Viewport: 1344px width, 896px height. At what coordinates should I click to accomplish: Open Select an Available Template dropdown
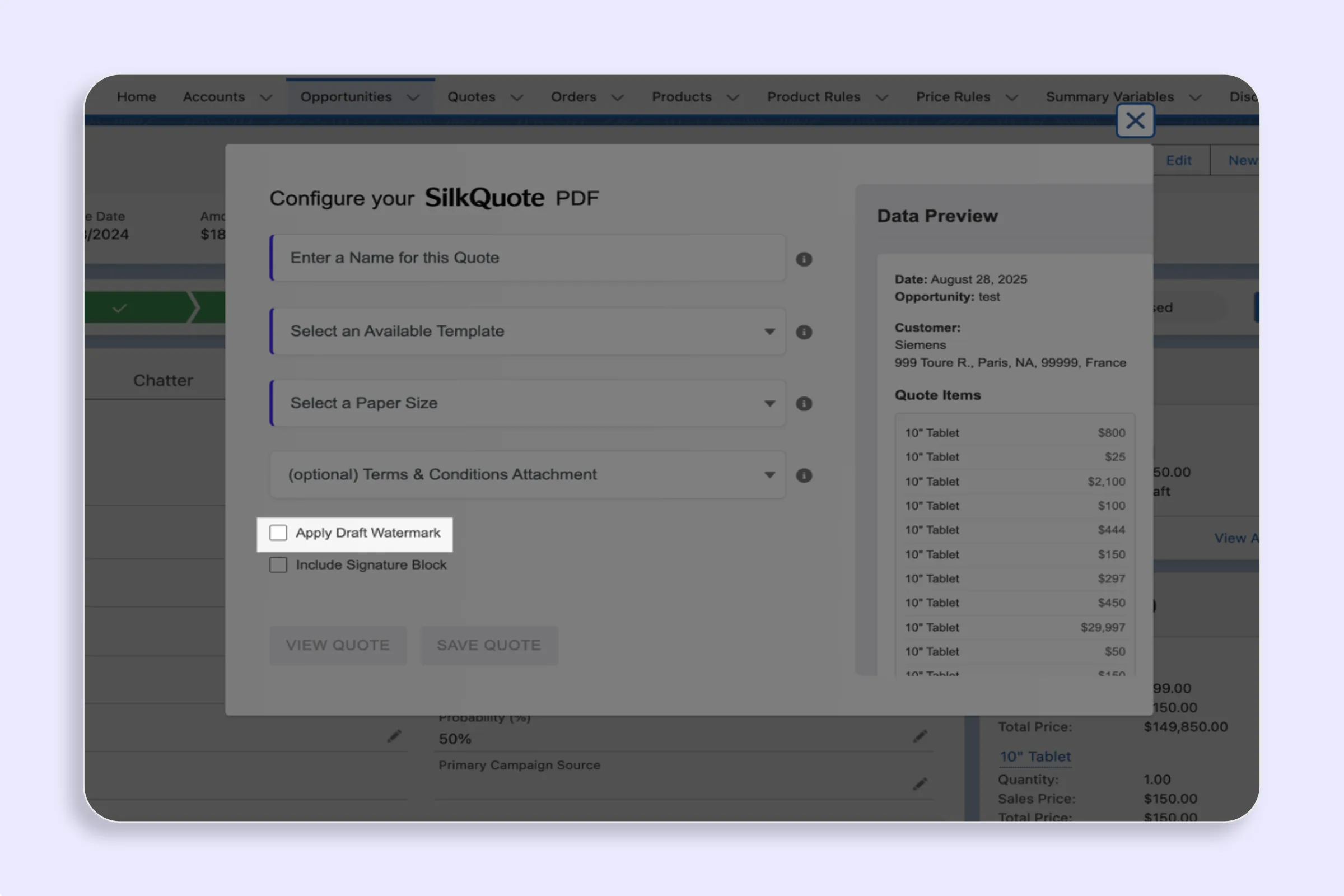528,332
